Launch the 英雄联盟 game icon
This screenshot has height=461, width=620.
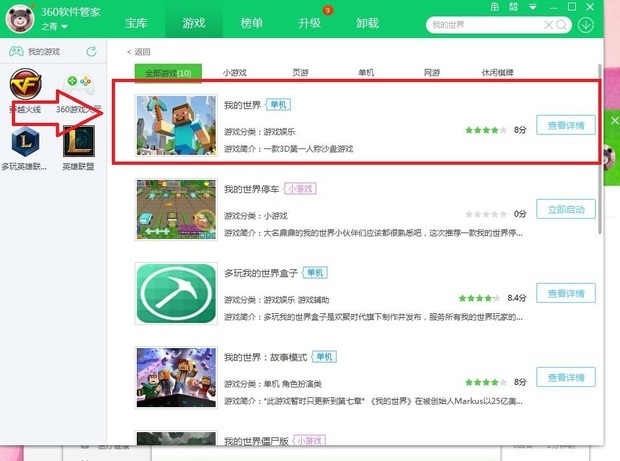click(x=79, y=141)
